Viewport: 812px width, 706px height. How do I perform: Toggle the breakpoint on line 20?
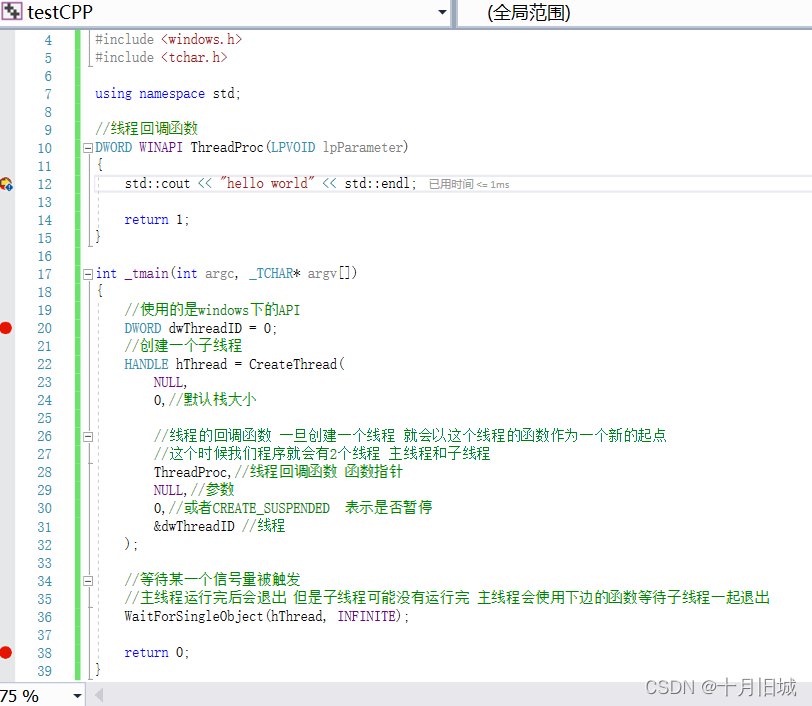point(6,328)
